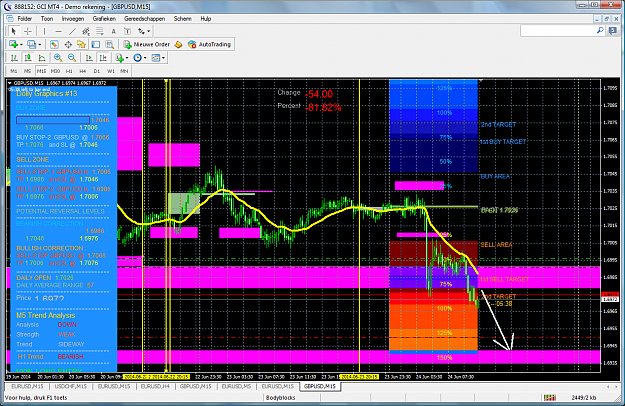This screenshot has height=406, width=625.
Task: Zoom in on the chart
Action: click(x=58, y=58)
